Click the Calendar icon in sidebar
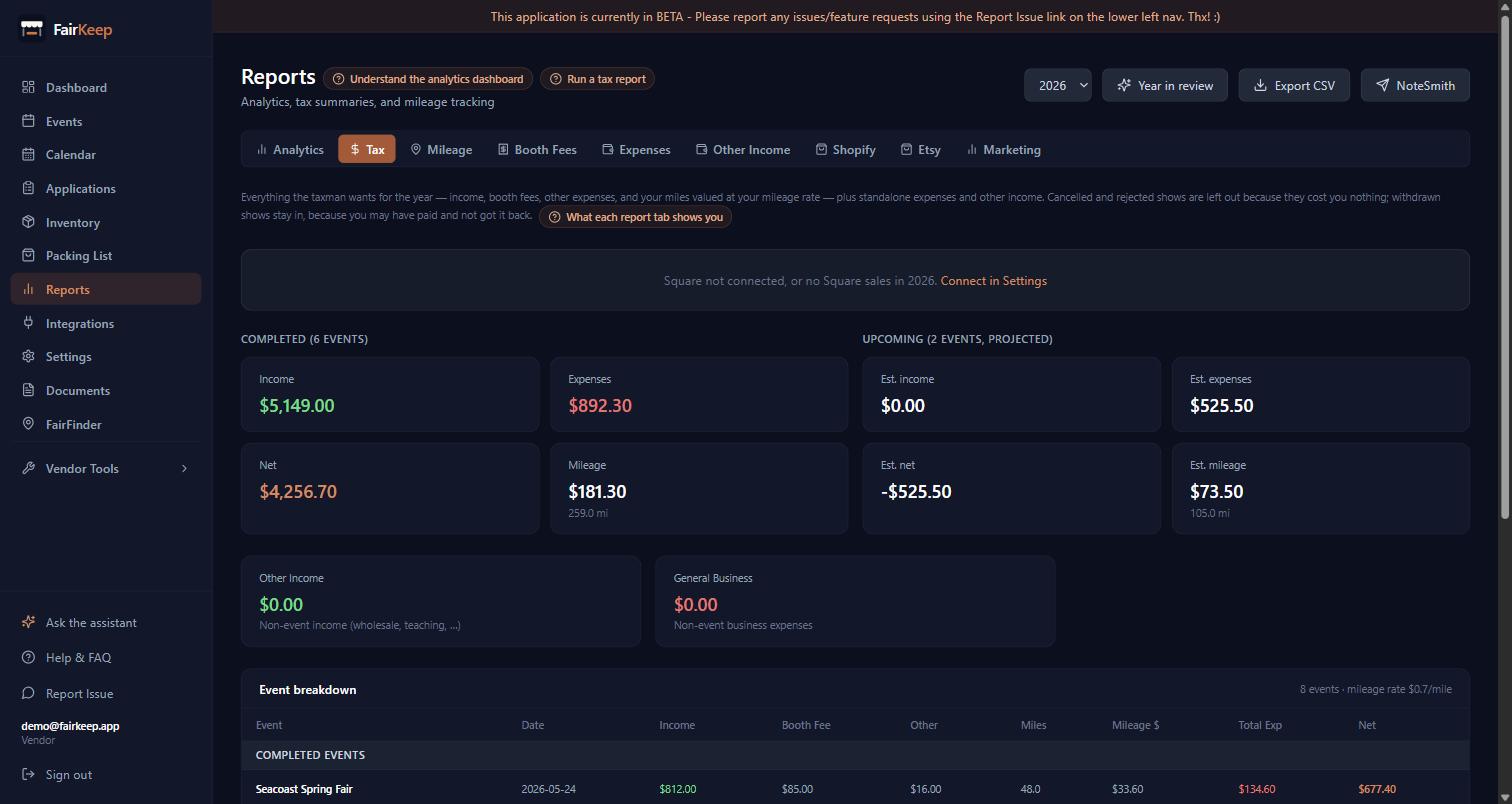 pyautogui.click(x=28, y=154)
